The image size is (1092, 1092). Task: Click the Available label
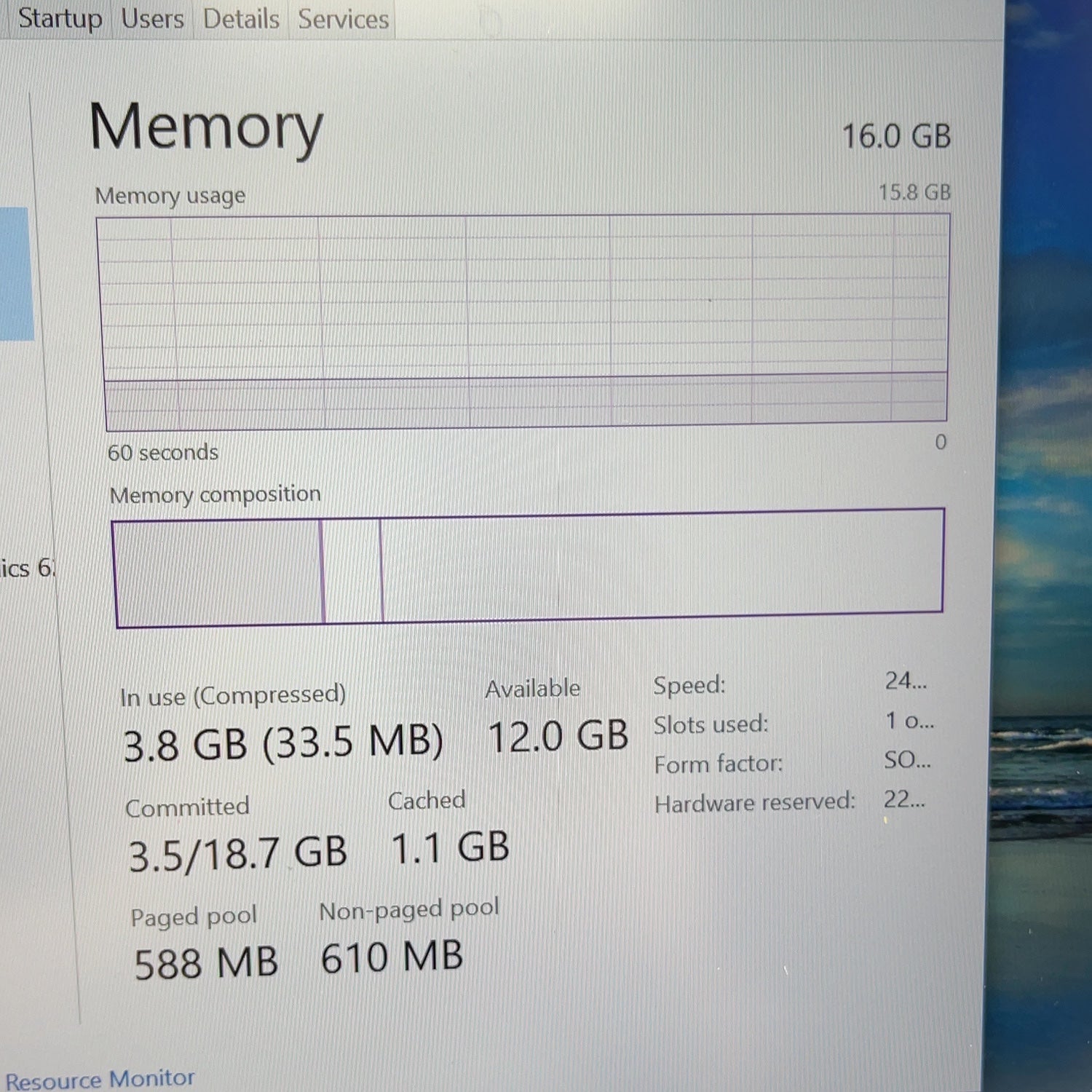pos(533,688)
